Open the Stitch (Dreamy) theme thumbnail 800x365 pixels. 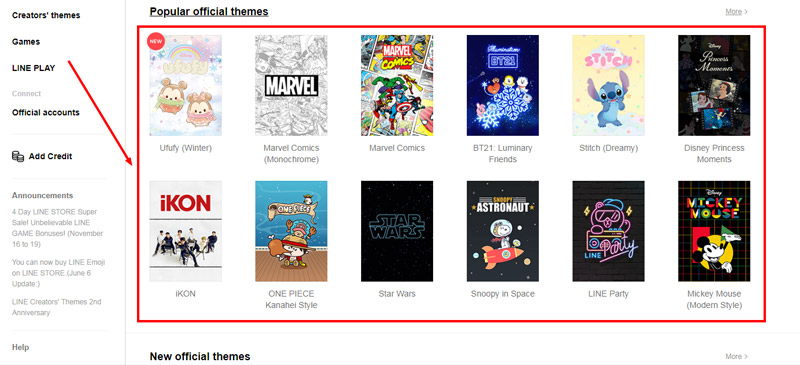(608, 85)
